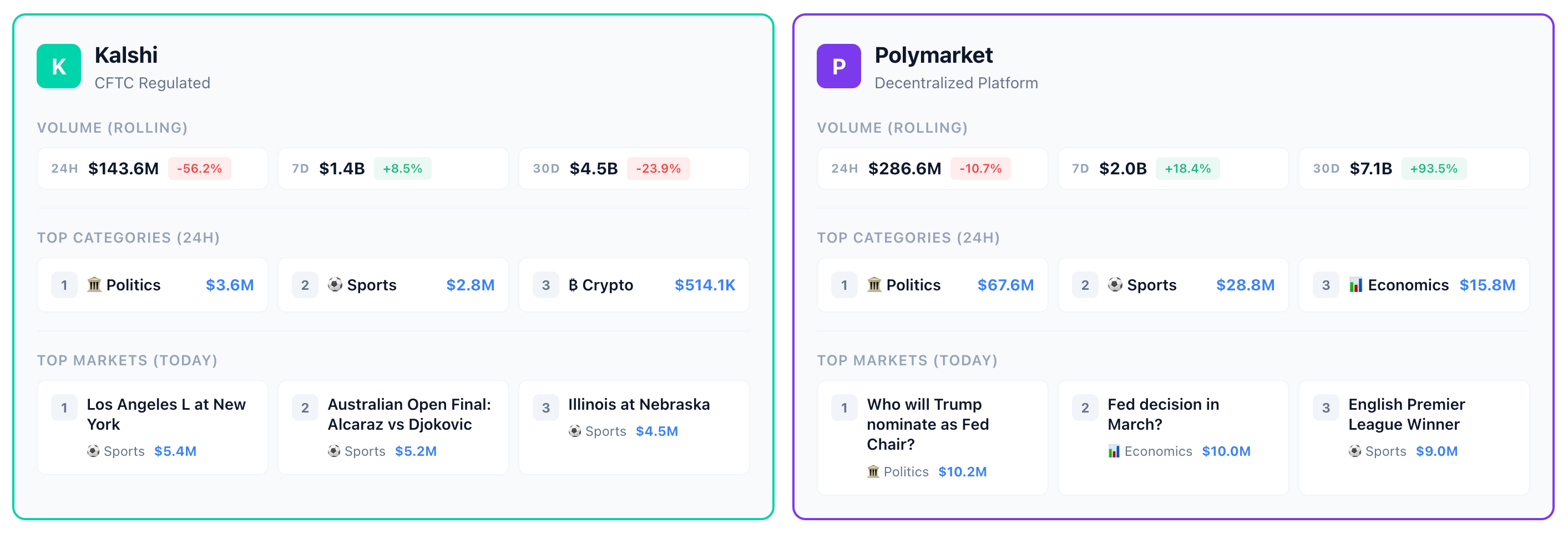This screenshot has height=533, width=1568.
Task: Click Kalshi 7D +8.5% change badge
Action: [x=402, y=168]
